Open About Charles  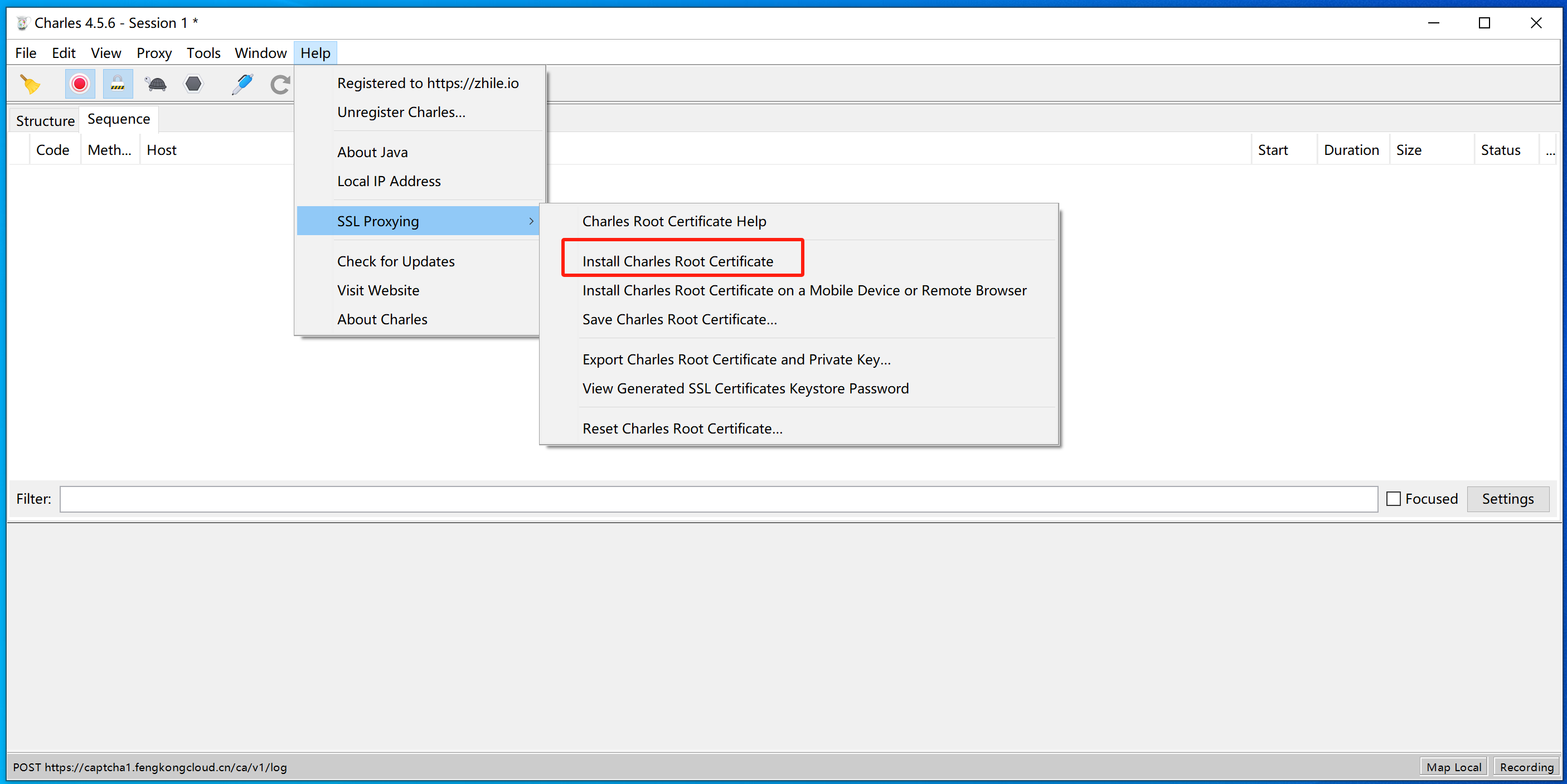point(382,319)
